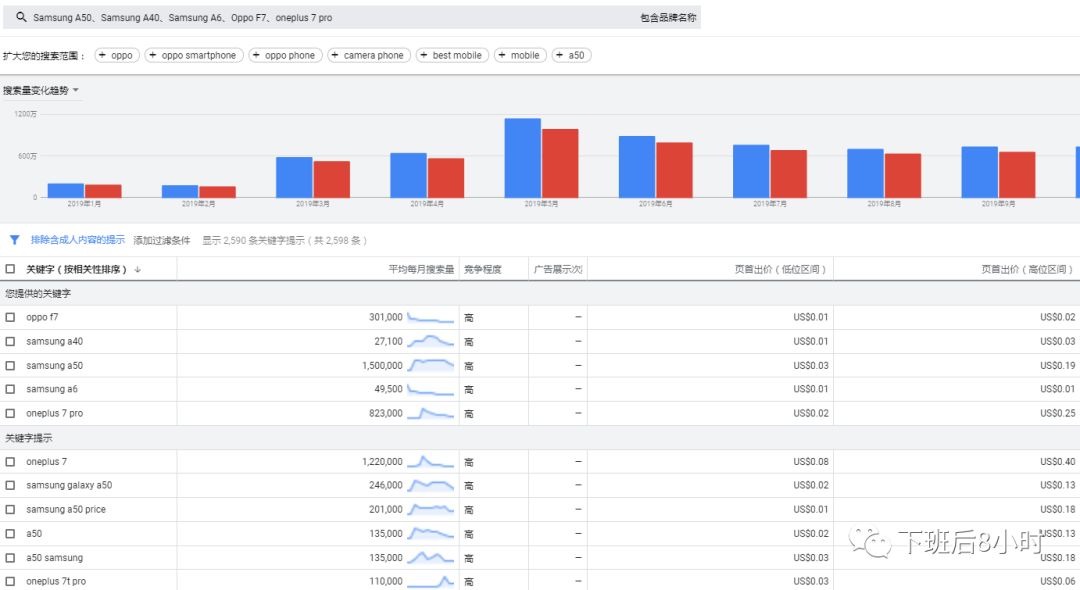Click the 823,000 search volume value
The image size is (1080, 590).
coord(386,413)
